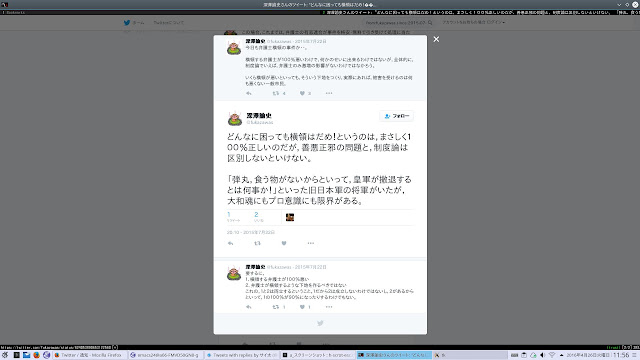Open the main tweet's three-dot menu
The height and width of the screenshot is (360, 640).
point(311,243)
